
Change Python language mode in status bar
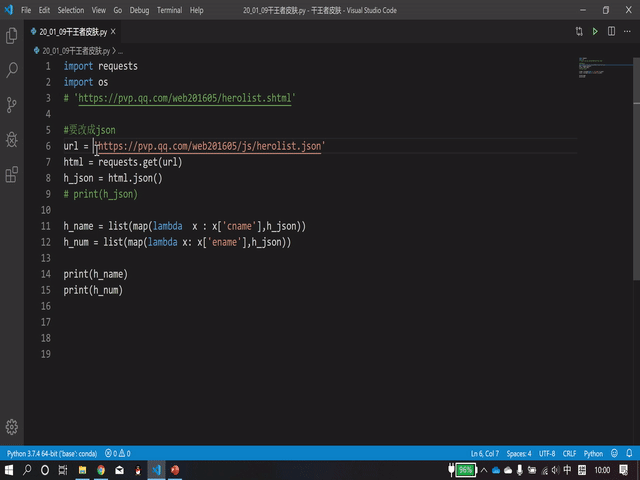[x=593, y=453]
